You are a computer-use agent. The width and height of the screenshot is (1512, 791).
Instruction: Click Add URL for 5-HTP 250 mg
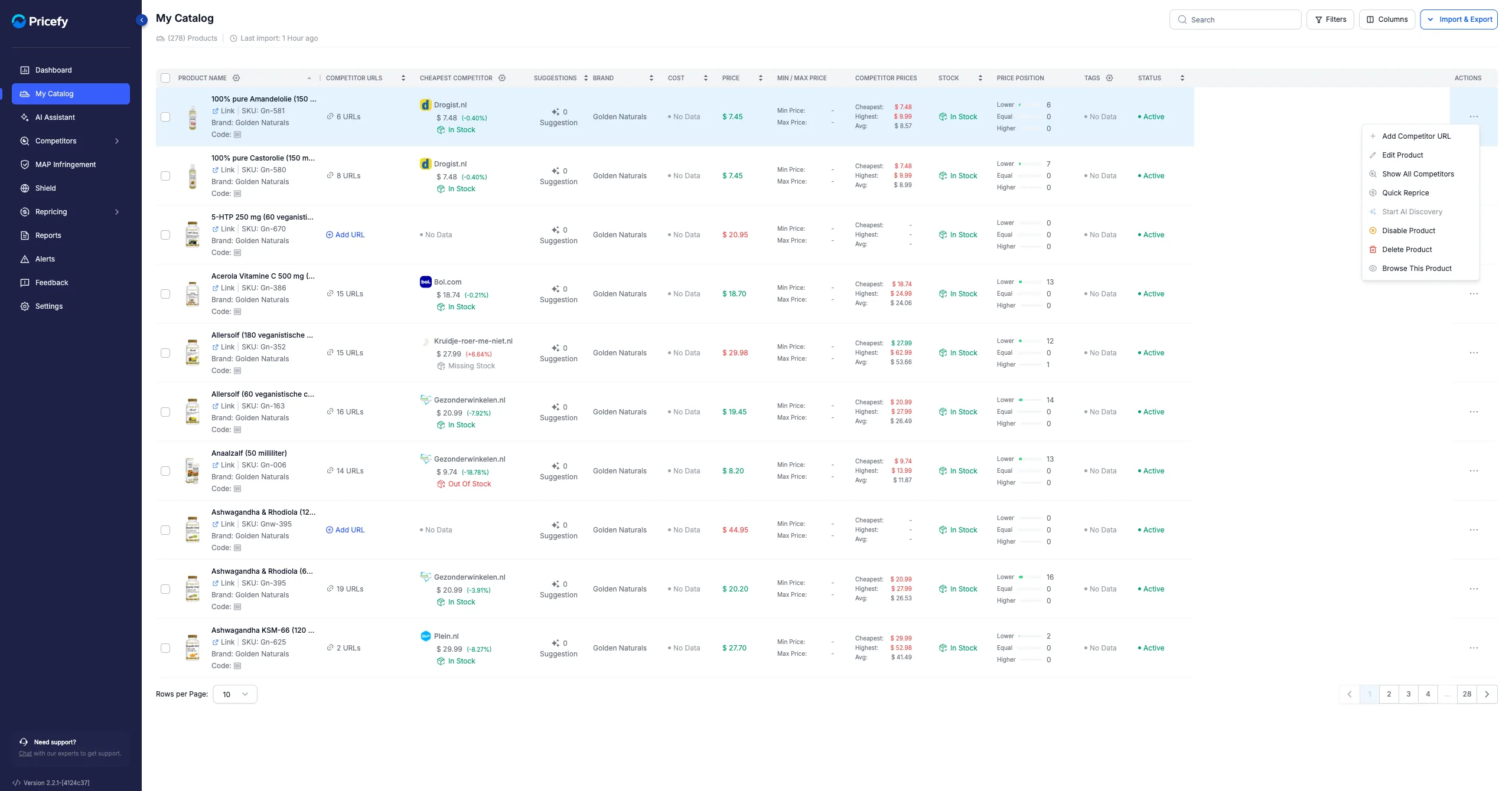(x=346, y=235)
